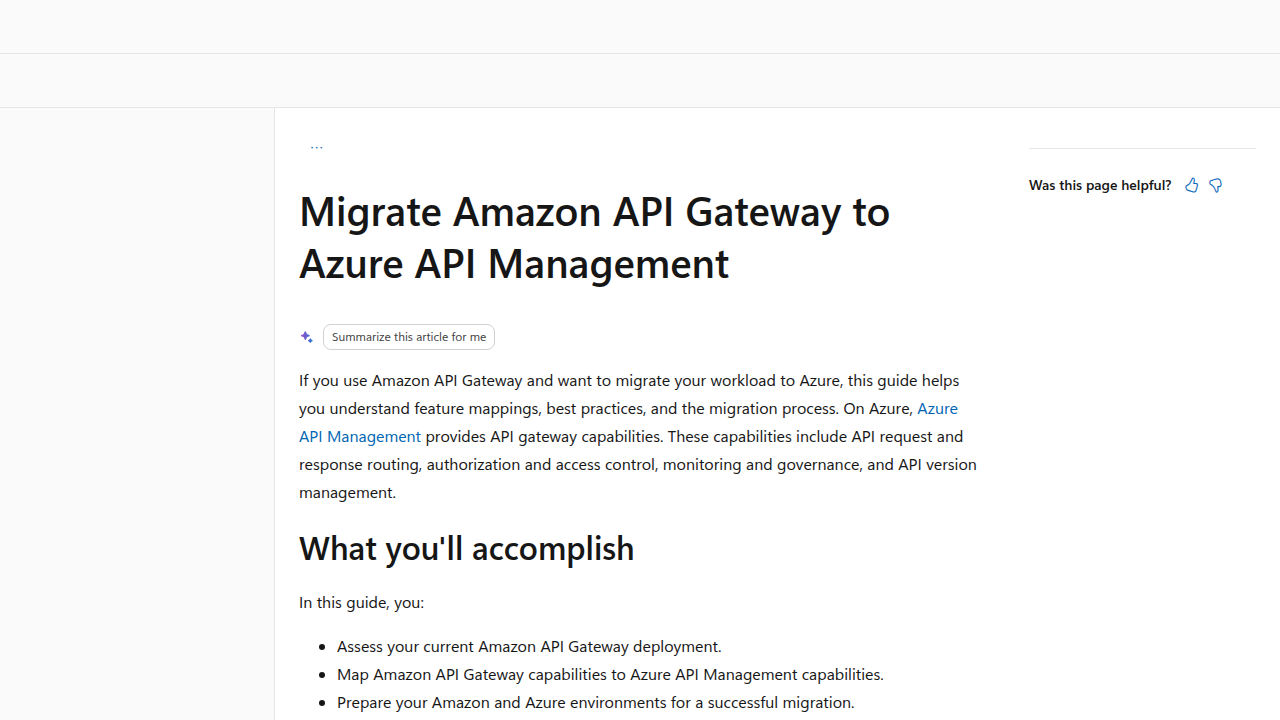This screenshot has height=720, width=1280.
Task: Click bullet starting 'Map Amazon API Gateway capabilities'
Action: [610, 674]
